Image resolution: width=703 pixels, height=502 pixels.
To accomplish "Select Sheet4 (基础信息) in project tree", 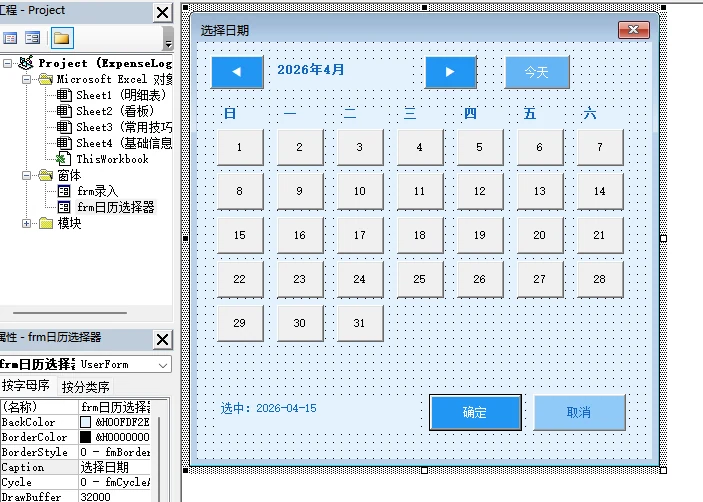I will tap(124, 143).
